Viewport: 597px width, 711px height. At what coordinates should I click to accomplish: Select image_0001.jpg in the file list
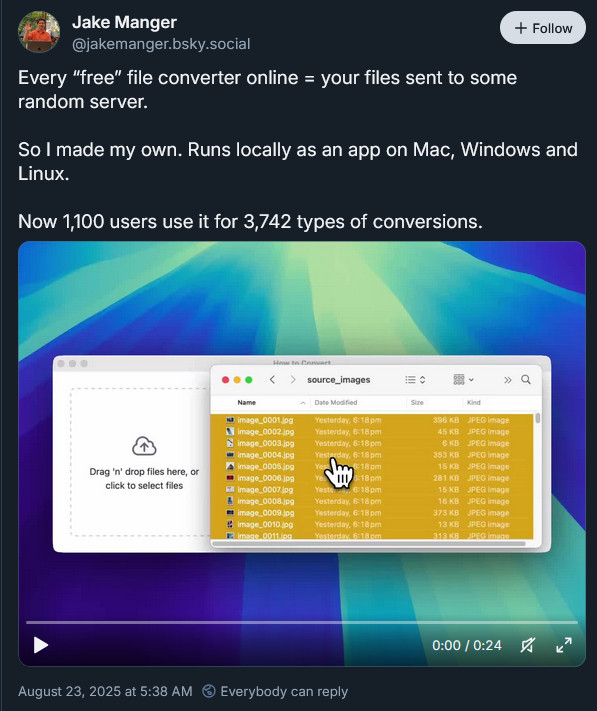pyautogui.click(x=372, y=420)
